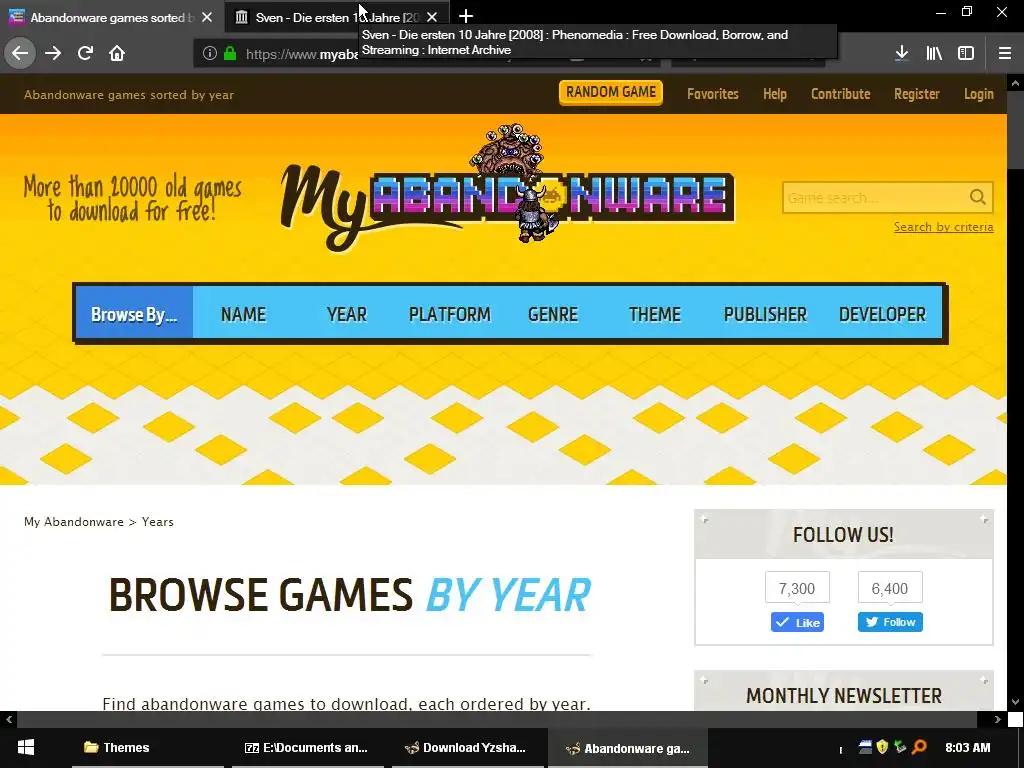This screenshot has height=768, width=1024.
Task: Open the Windows Start button
Action: [25, 748]
